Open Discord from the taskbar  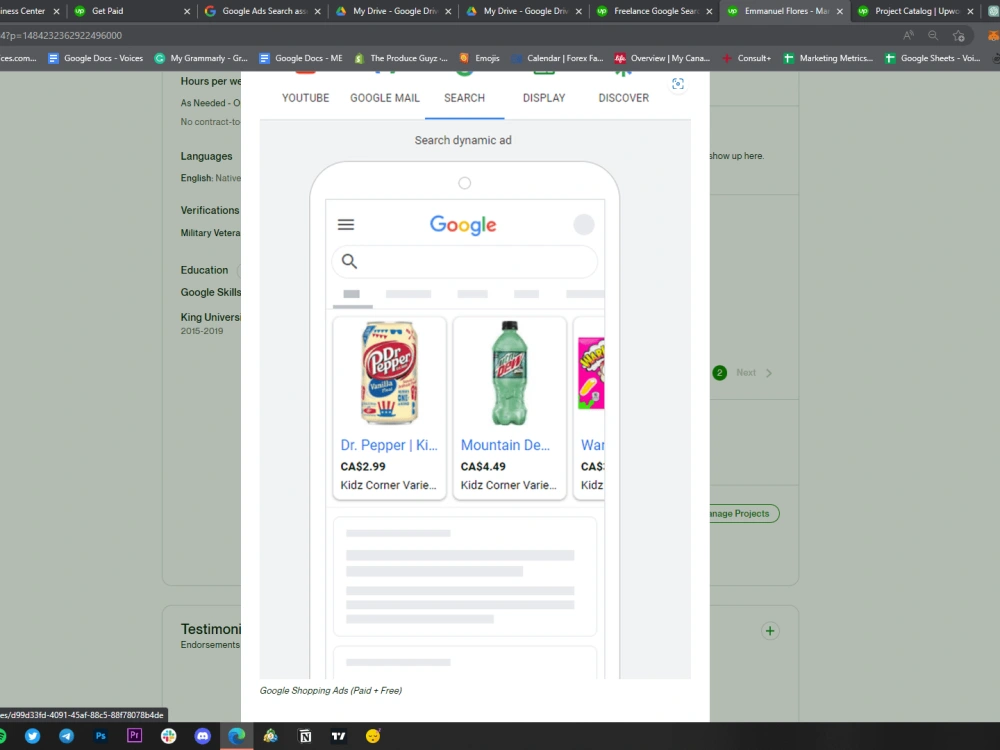[203, 736]
